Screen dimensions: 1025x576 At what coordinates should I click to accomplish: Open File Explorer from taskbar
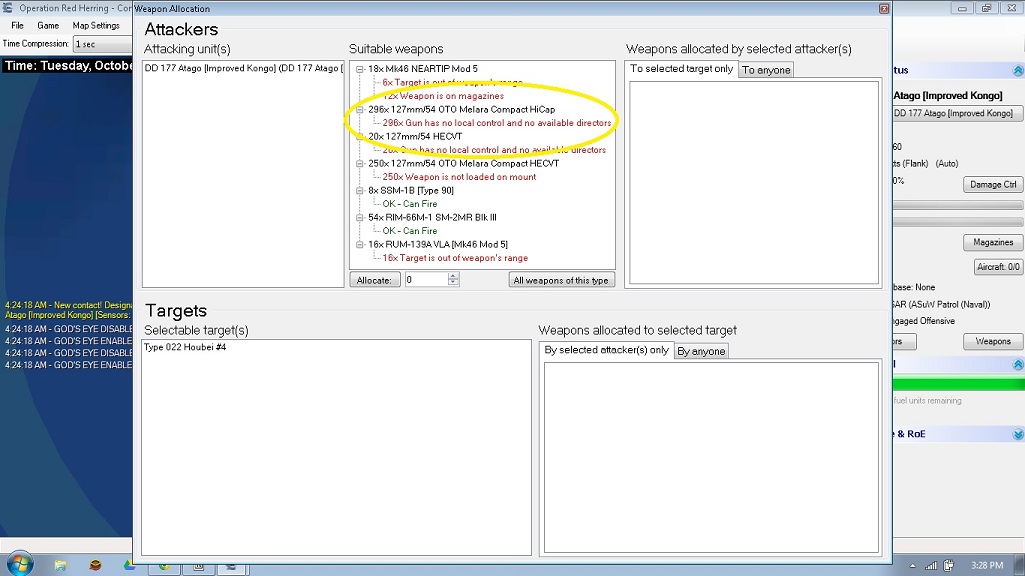(x=60, y=565)
